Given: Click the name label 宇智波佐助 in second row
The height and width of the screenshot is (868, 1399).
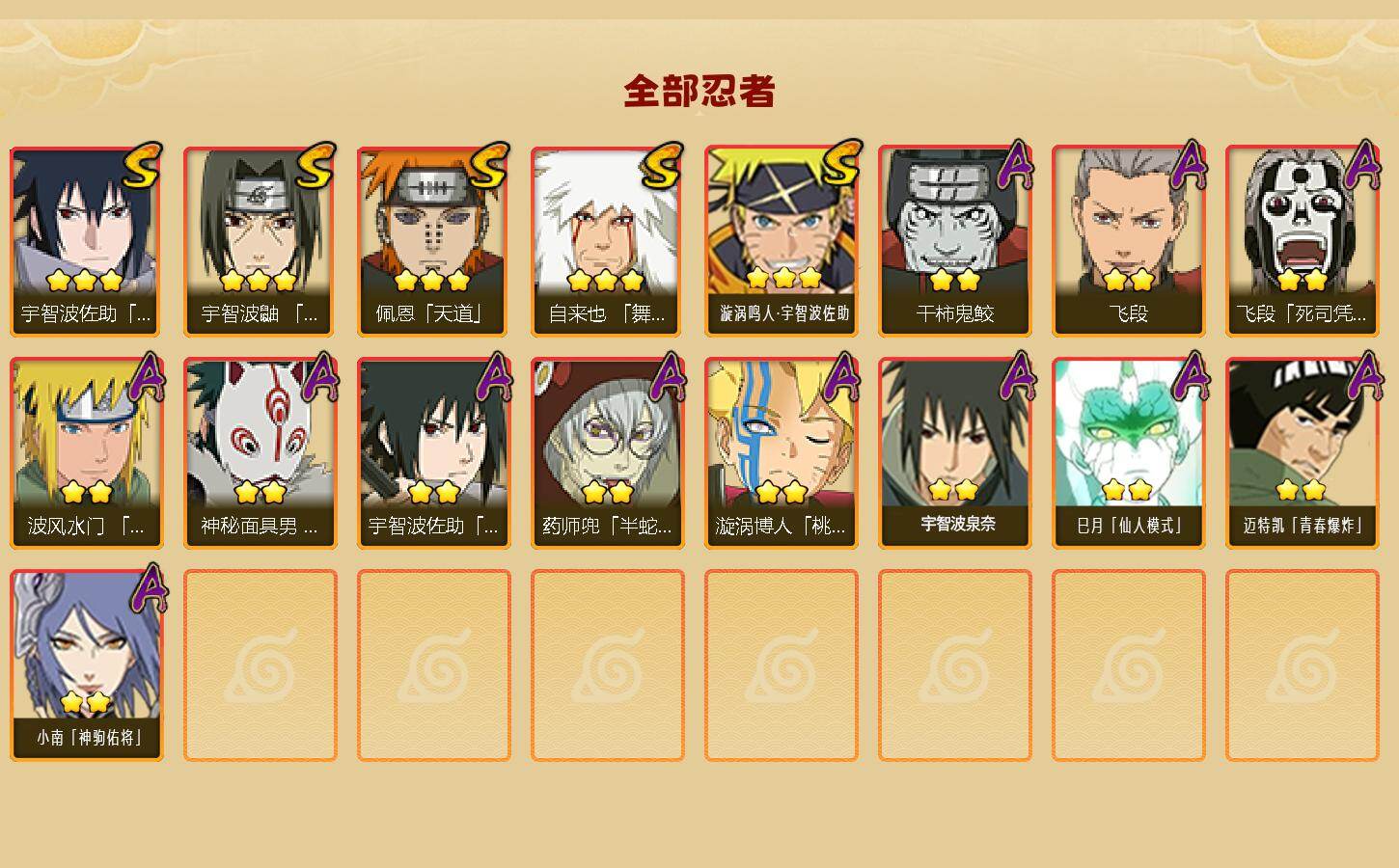Looking at the screenshot, I should pos(433,527).
